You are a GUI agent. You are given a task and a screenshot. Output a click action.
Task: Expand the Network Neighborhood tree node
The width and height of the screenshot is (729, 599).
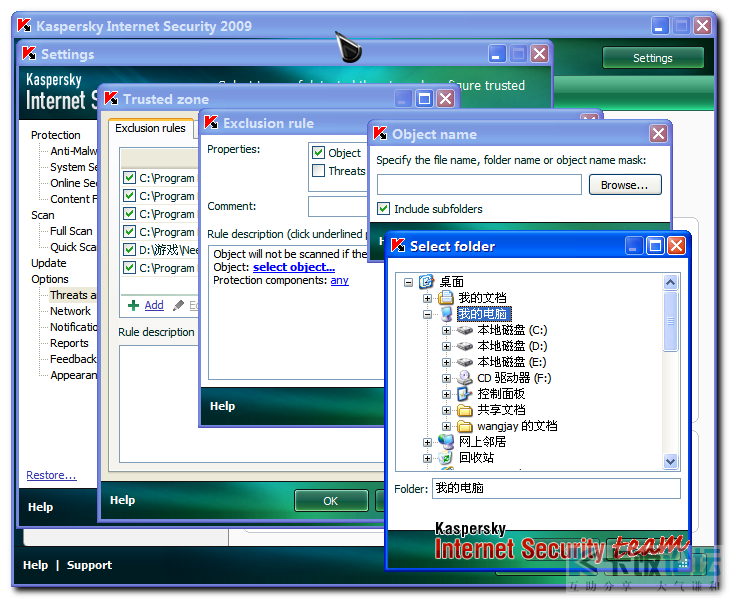coord(427,442)
